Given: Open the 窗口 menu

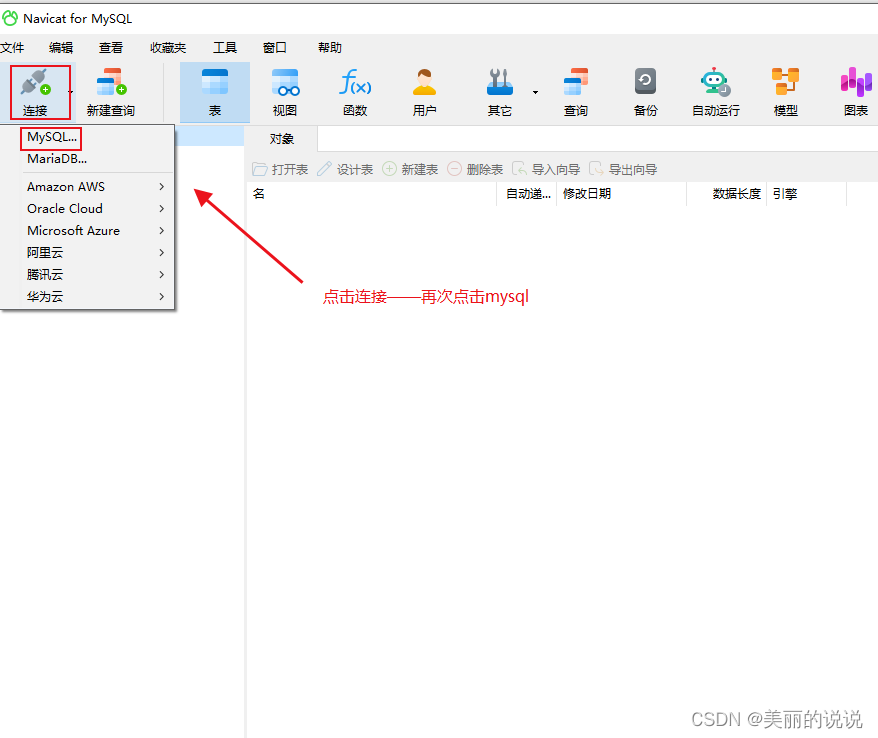Looking at the screenshot, I should tap(275, 48).
